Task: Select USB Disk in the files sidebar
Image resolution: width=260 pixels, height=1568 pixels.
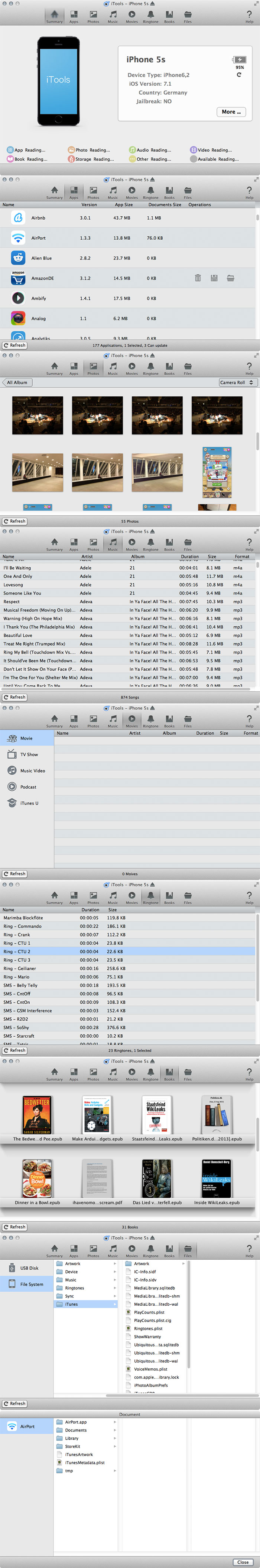Action: [x=27, y=1268]
